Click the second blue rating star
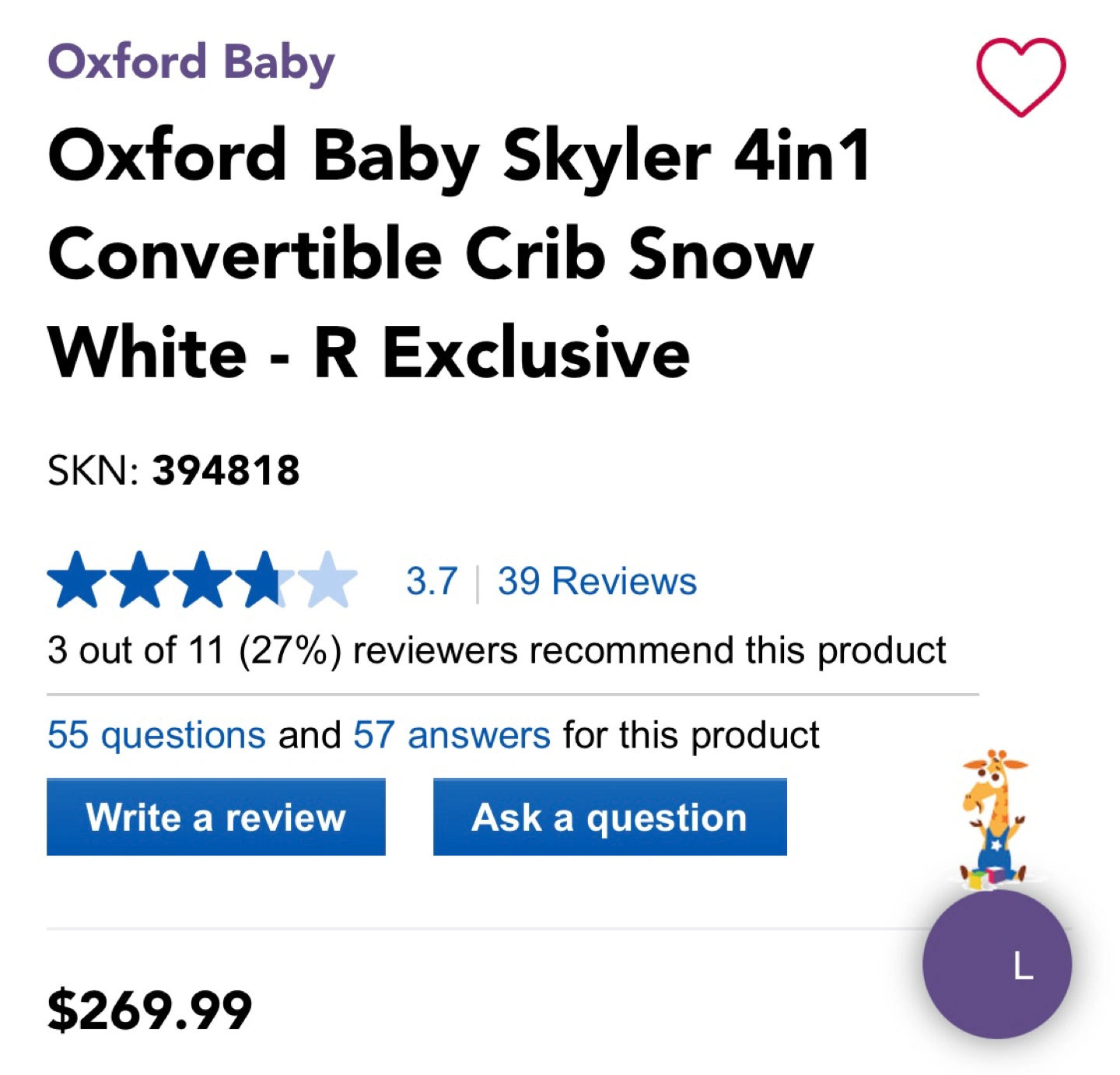 140,580
